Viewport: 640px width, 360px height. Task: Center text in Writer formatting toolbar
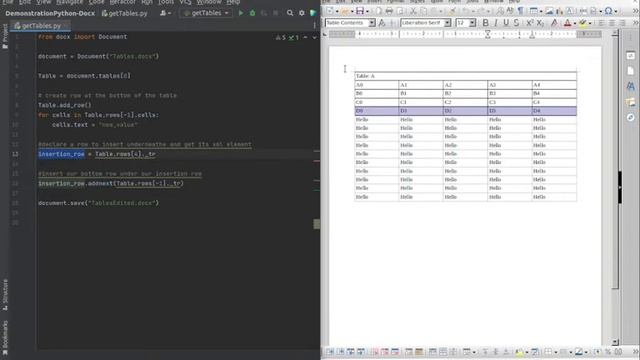point(612,23)
